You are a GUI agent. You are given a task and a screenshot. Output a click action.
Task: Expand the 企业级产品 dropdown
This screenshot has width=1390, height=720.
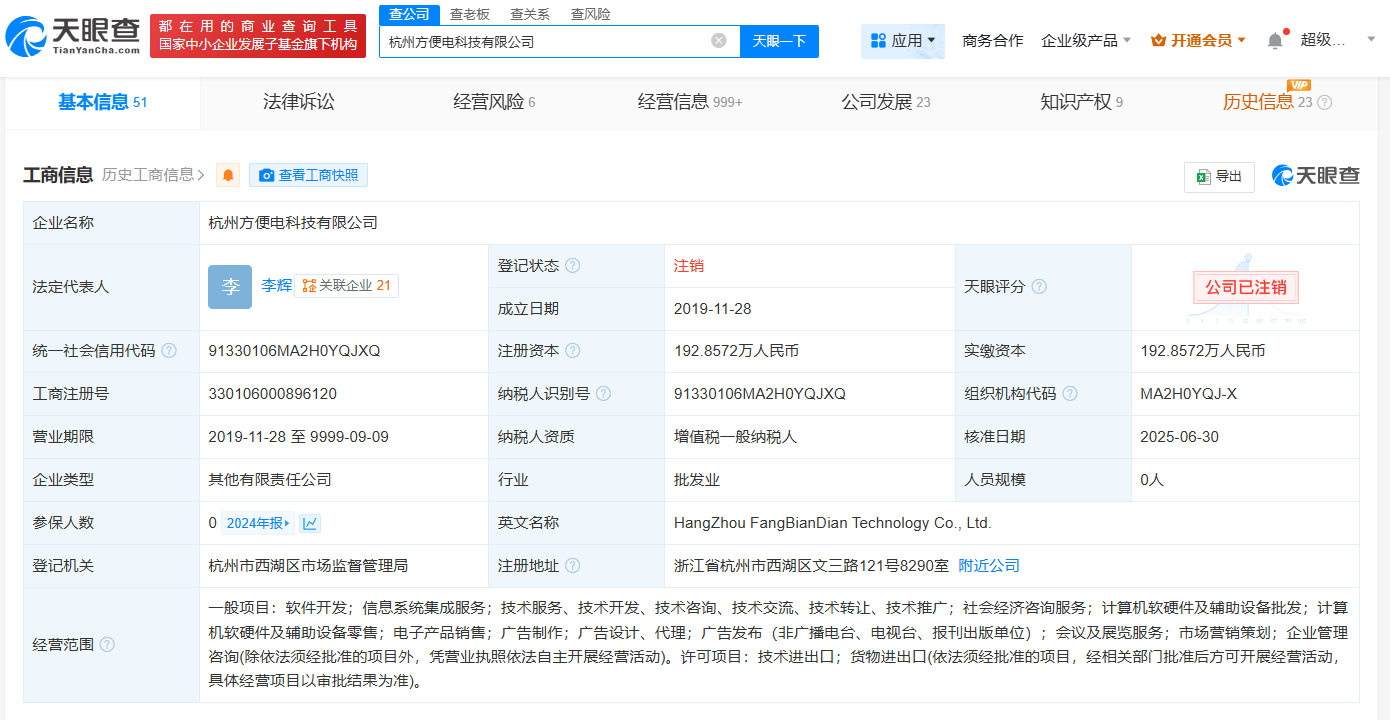click(x=1086, y=41)
